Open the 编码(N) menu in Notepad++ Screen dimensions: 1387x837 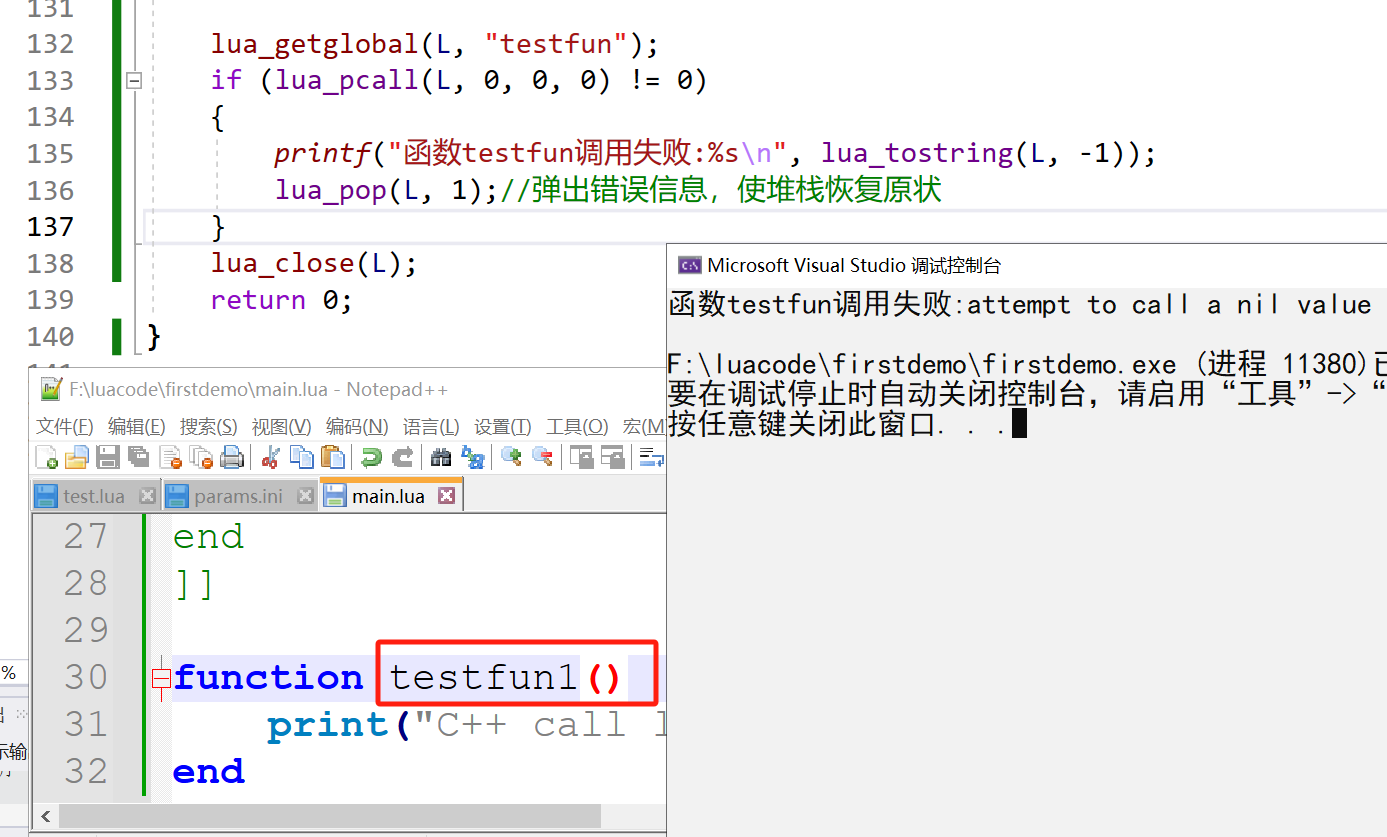point(357,427)
